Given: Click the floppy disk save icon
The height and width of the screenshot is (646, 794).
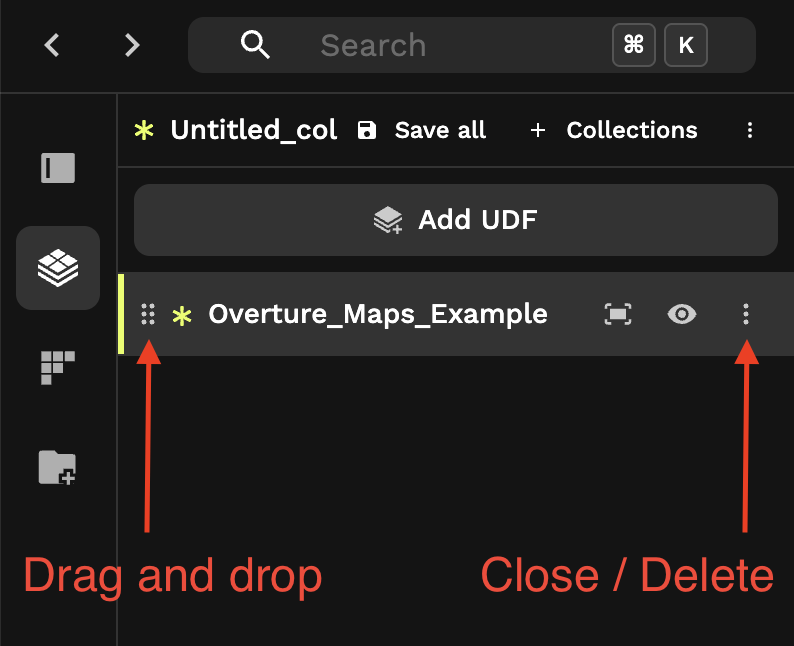Looking at the screenshot, I should point(367,130).
